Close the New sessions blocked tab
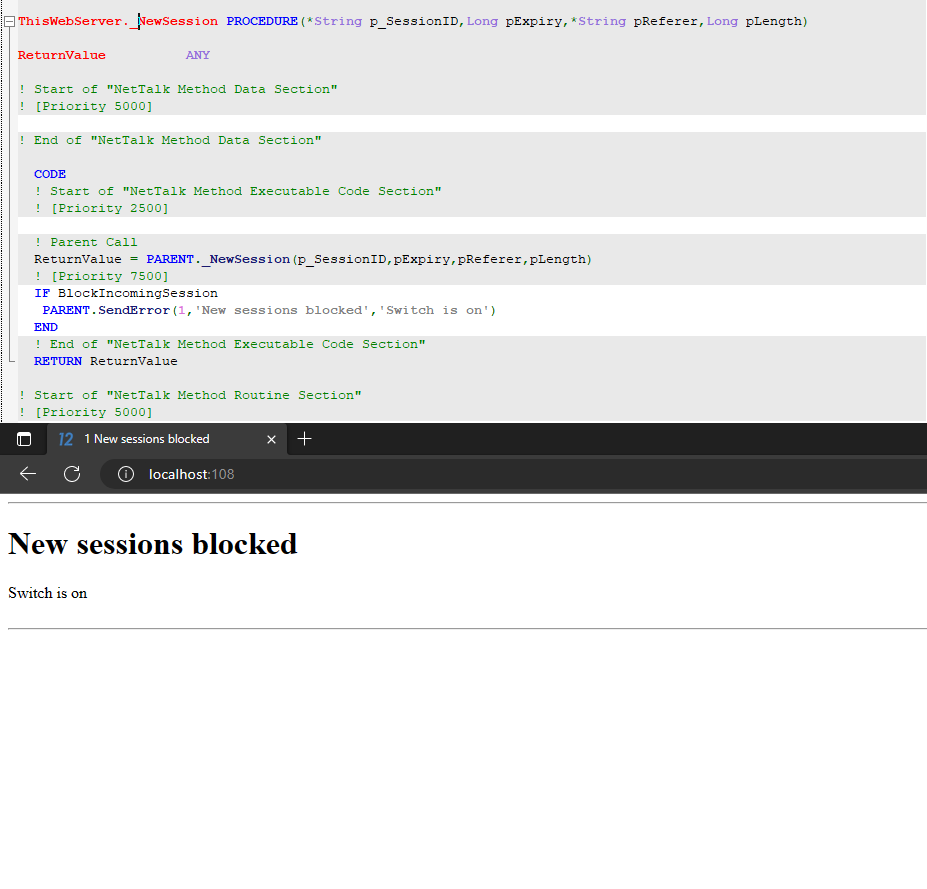This screenshot has height=889, width=927. click(x=271, y=439)
